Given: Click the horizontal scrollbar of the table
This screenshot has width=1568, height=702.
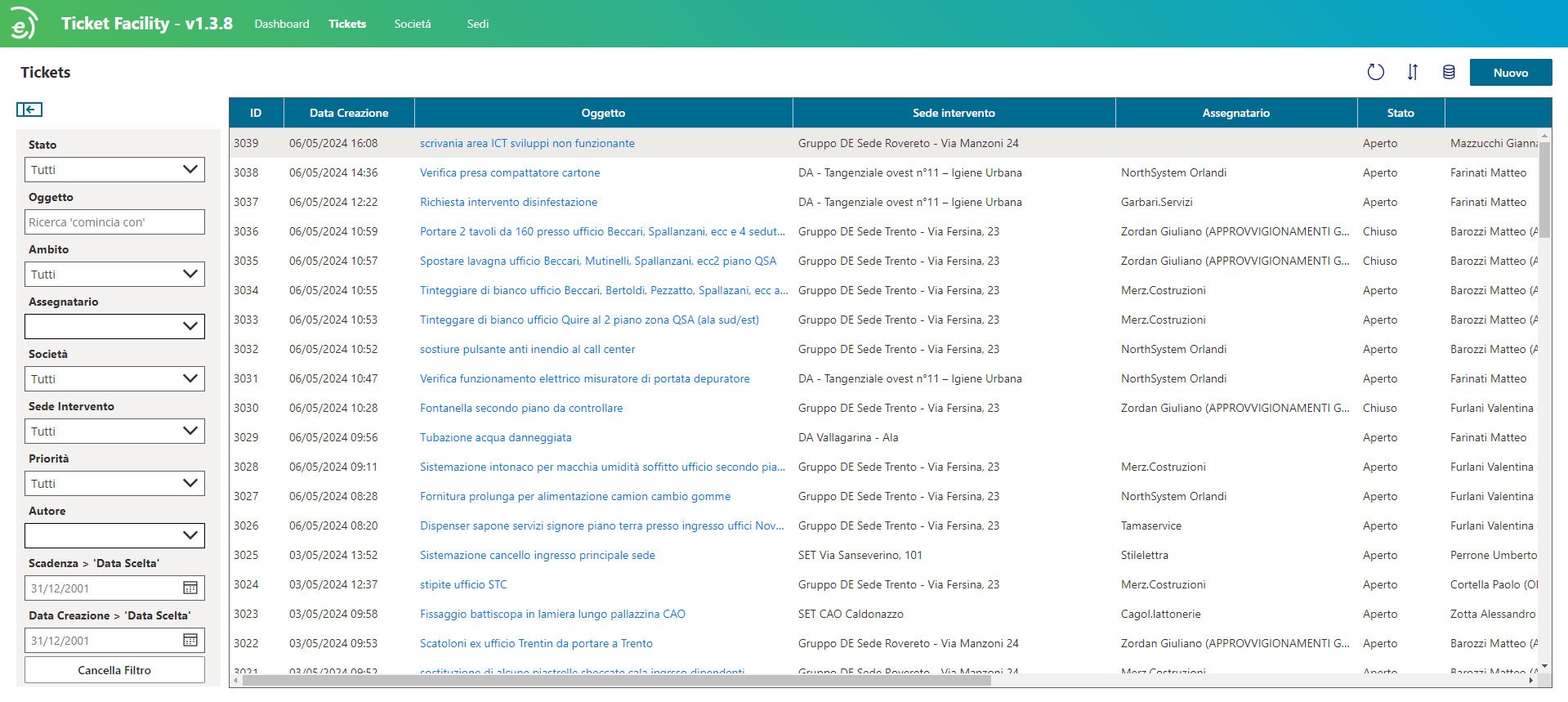Looking at the screenshot, I should [617, 680].
